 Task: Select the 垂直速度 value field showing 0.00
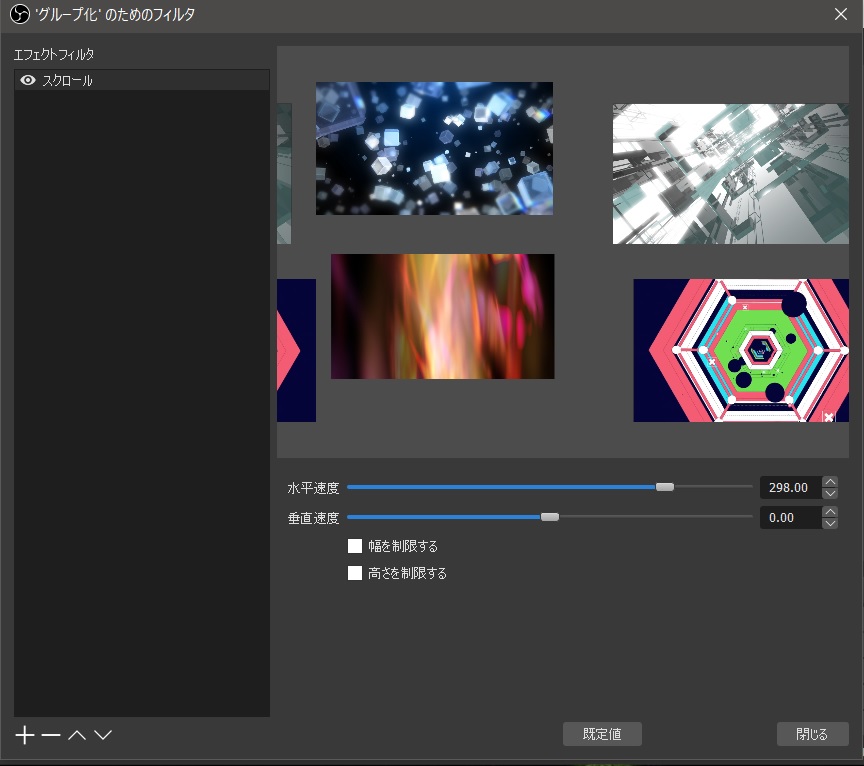pyautogui.click(x=791, y=517)
